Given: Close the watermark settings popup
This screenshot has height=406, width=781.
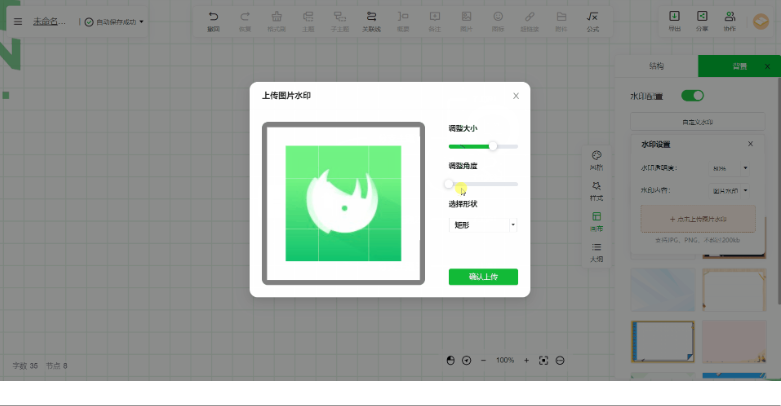Looking at the screenshot, I should click(751, 144).
